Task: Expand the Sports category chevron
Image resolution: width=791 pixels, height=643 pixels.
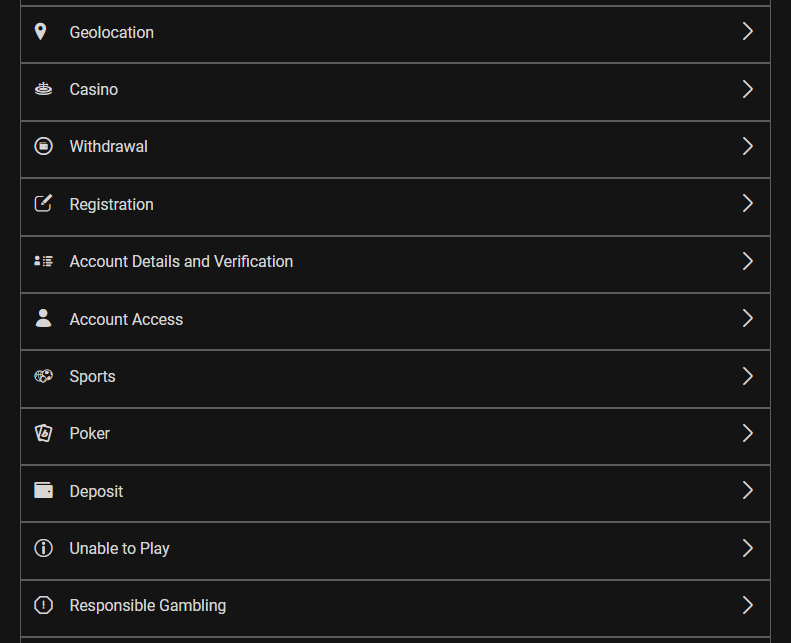Action: coord(748,376)
